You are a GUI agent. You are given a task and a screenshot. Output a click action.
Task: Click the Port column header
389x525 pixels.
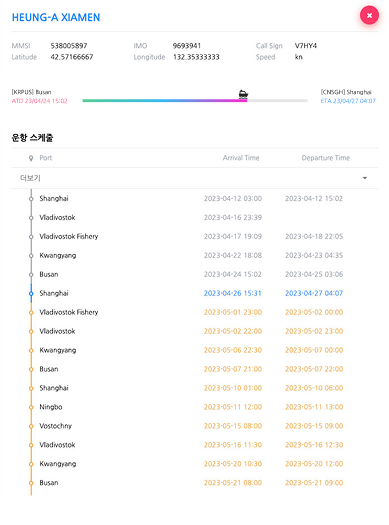[x=46, y=158]
